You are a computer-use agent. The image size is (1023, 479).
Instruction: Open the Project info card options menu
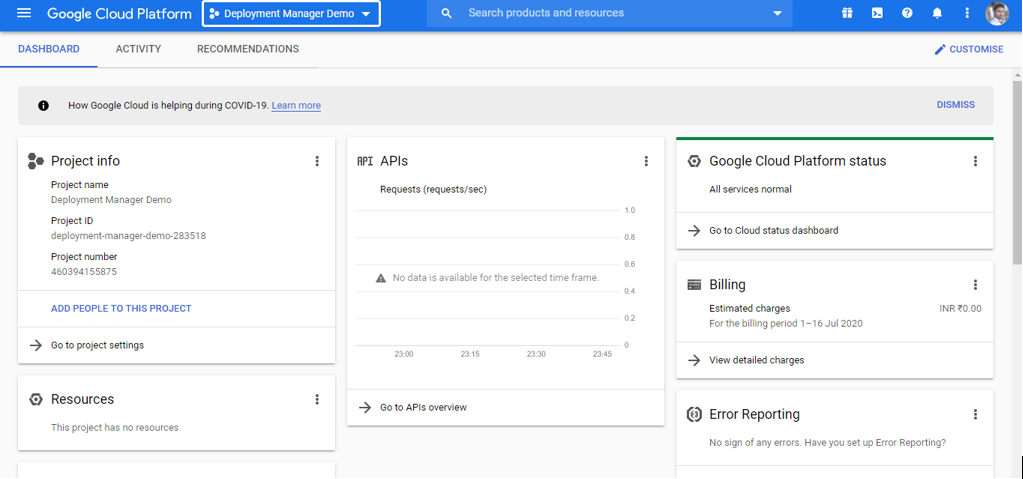coord(317,161)
